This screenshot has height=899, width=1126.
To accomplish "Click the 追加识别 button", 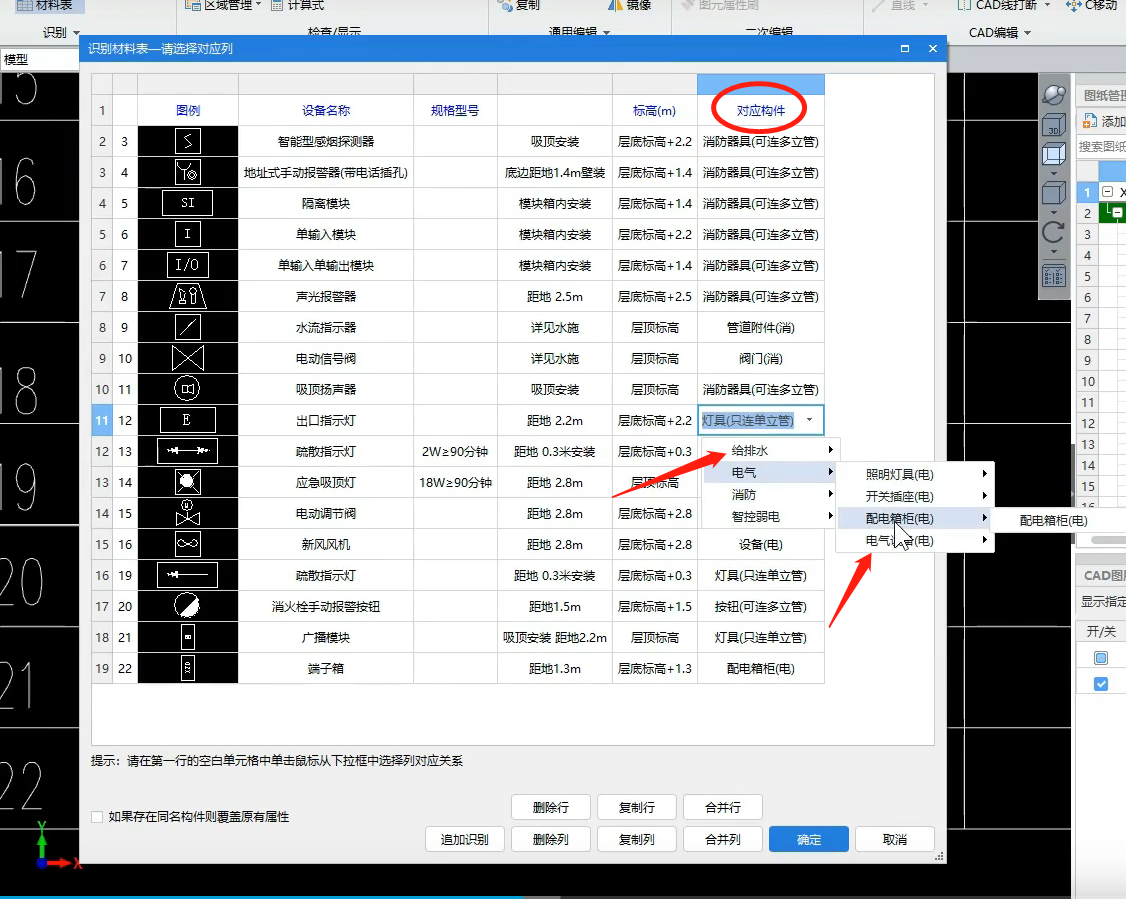I will 464,839.
